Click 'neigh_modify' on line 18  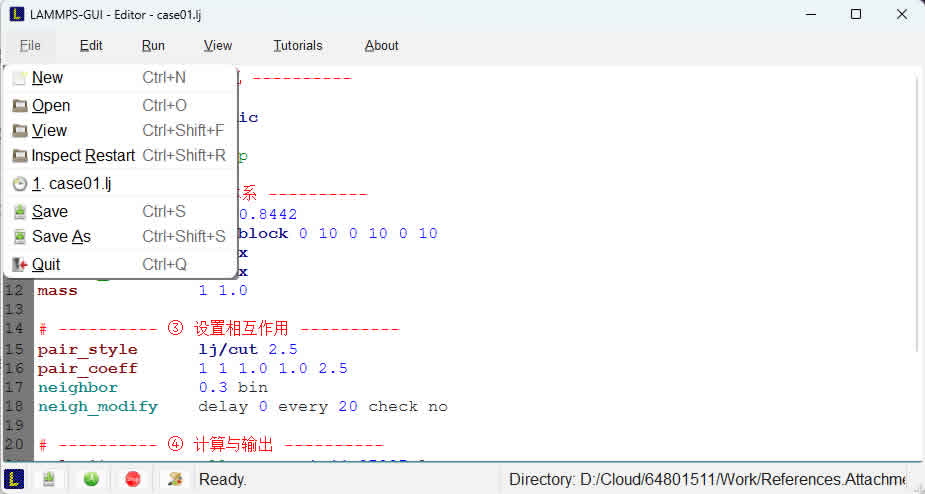98,407
